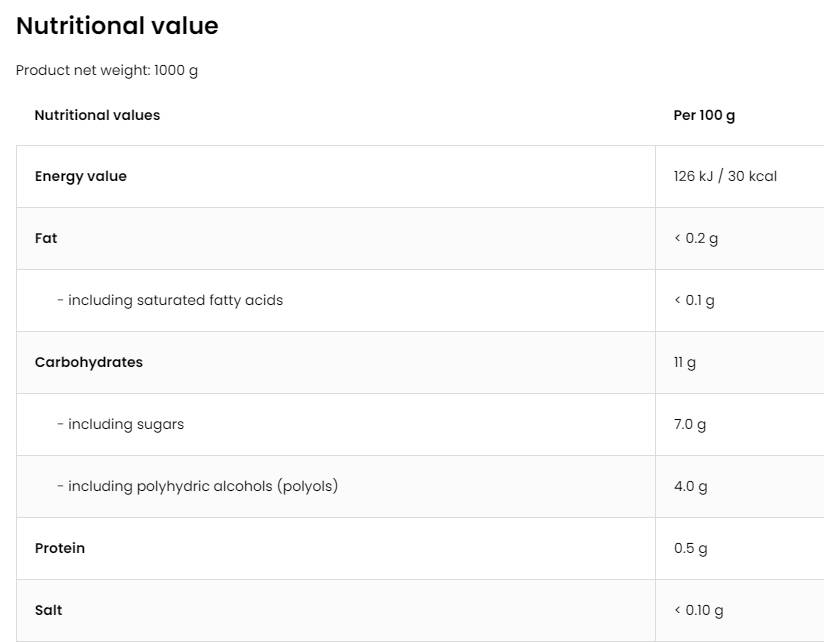
Task: Click the Nutritional values column header
Action: click(x=97, y=115)
